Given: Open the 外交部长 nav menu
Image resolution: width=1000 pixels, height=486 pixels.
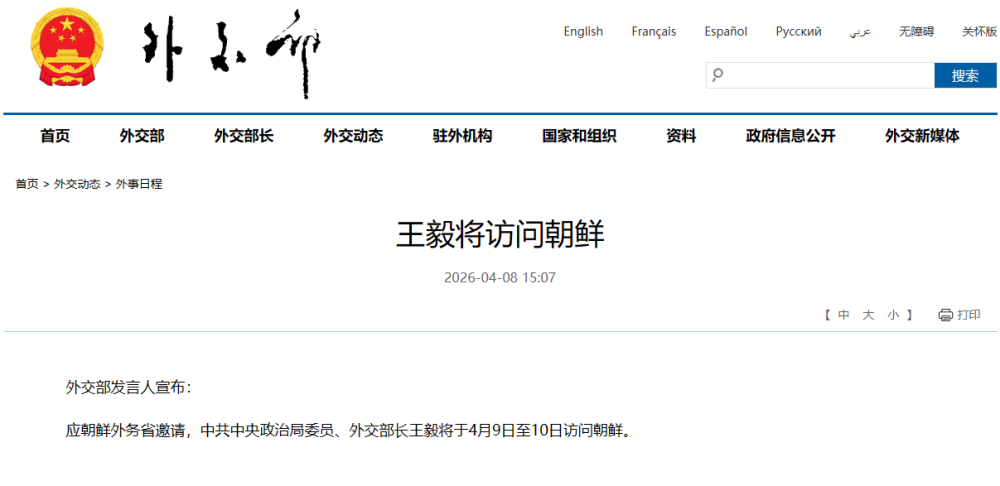Looking at the screenshot, I should (x=243, y=136).
